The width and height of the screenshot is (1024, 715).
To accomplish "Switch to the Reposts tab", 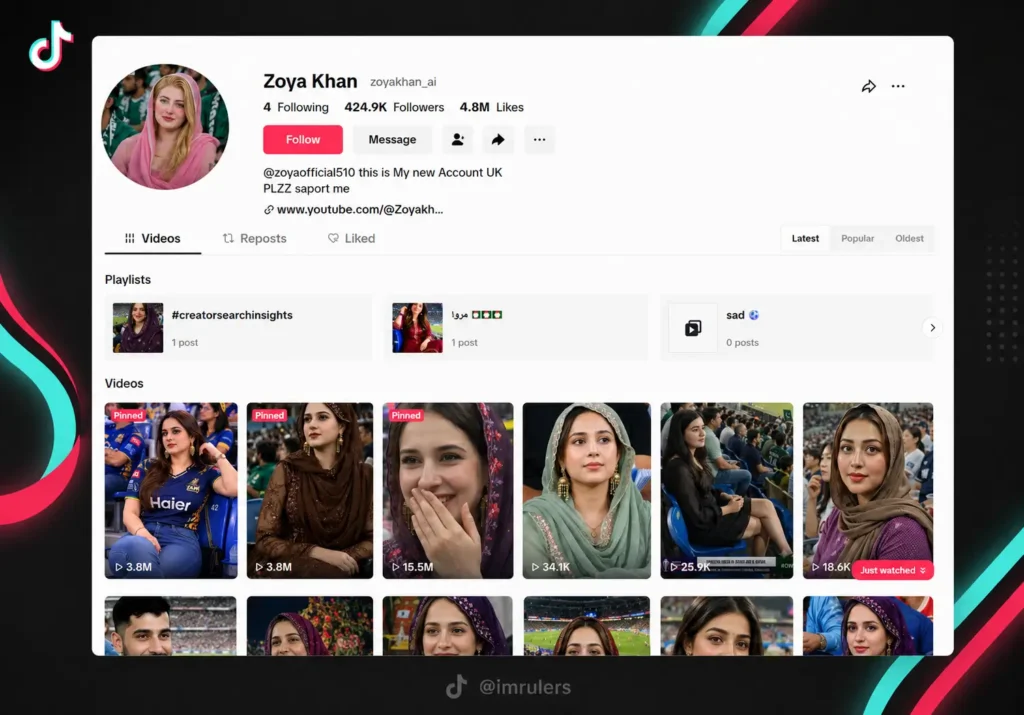I will coord(255,238).
